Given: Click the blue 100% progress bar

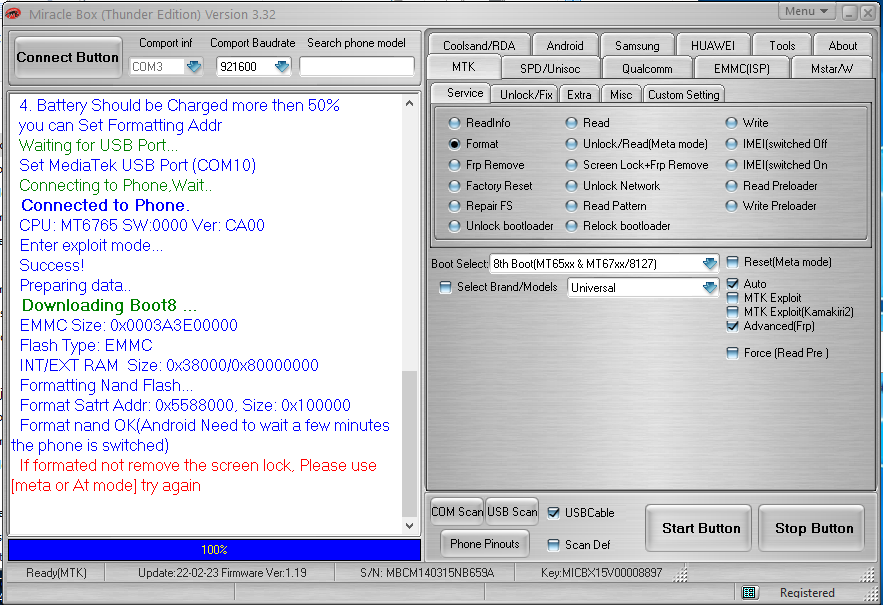Looking at the screenshot, I should coord(215,549).
